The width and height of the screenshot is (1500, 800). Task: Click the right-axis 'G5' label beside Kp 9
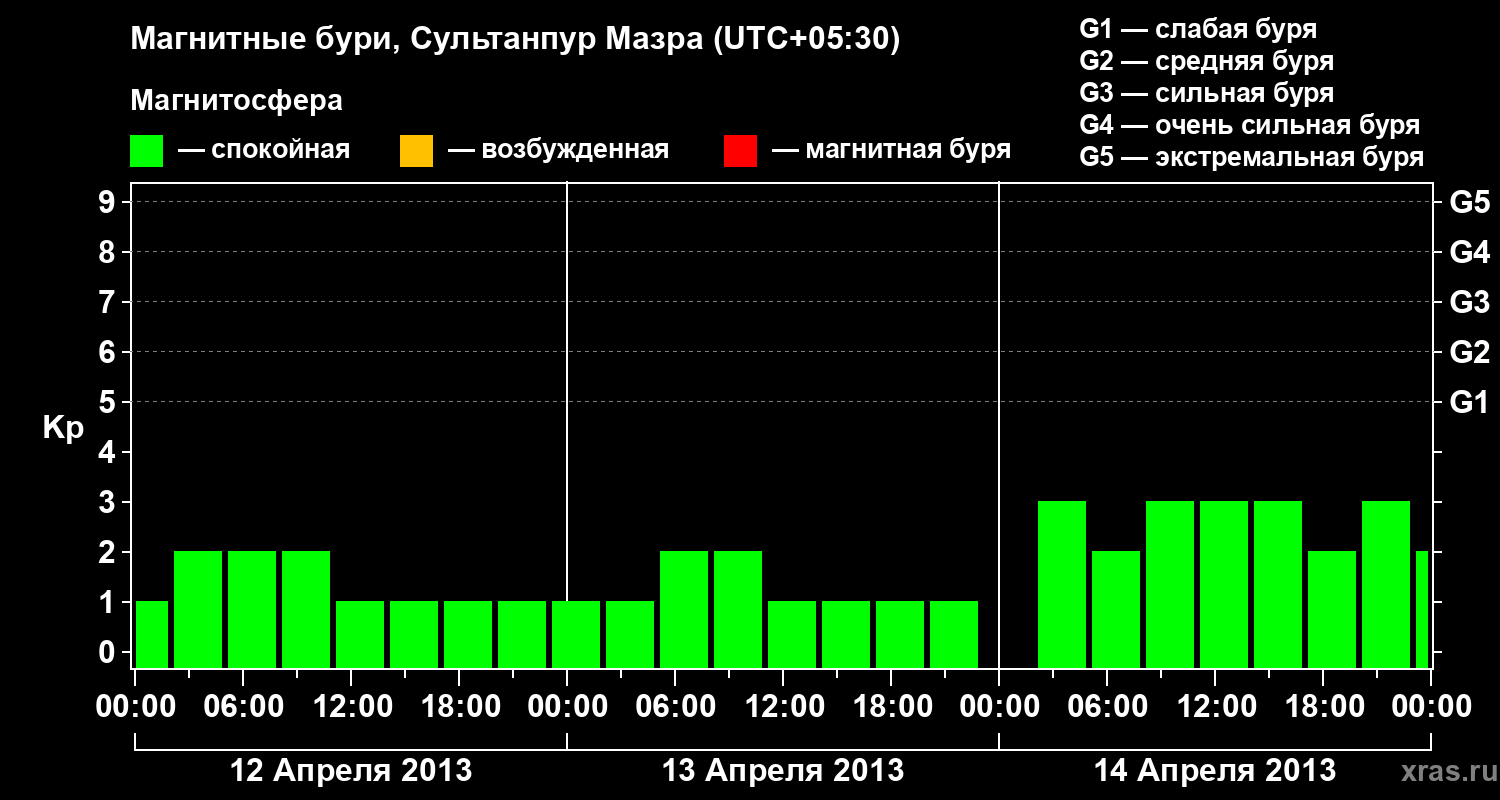1470,202
